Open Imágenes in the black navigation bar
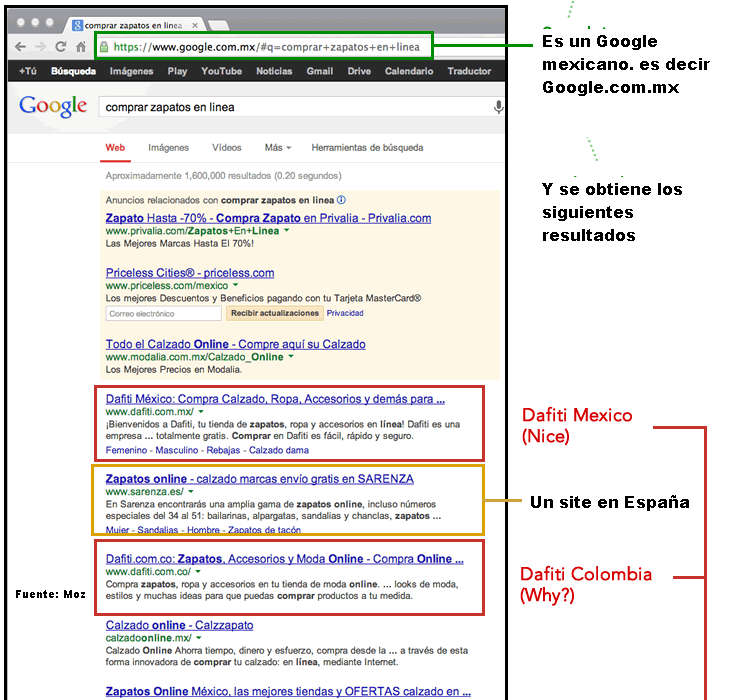The height and width of the screenshot is (700, 730). tap(131, 71)
